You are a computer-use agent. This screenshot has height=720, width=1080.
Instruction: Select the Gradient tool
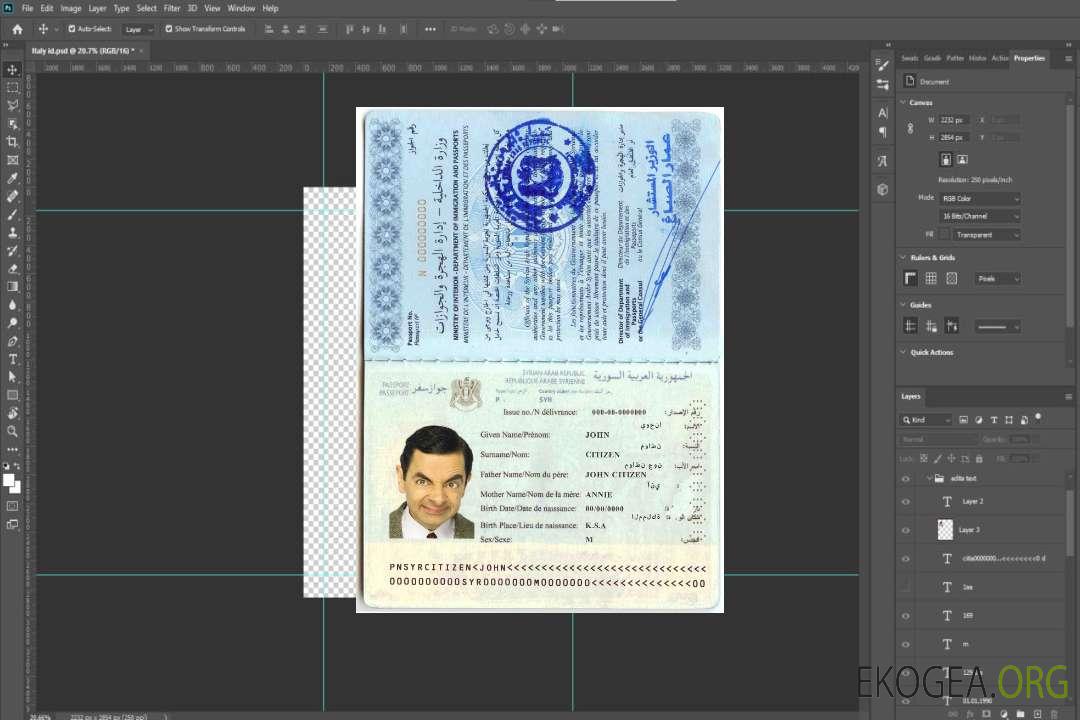point(12,287)
